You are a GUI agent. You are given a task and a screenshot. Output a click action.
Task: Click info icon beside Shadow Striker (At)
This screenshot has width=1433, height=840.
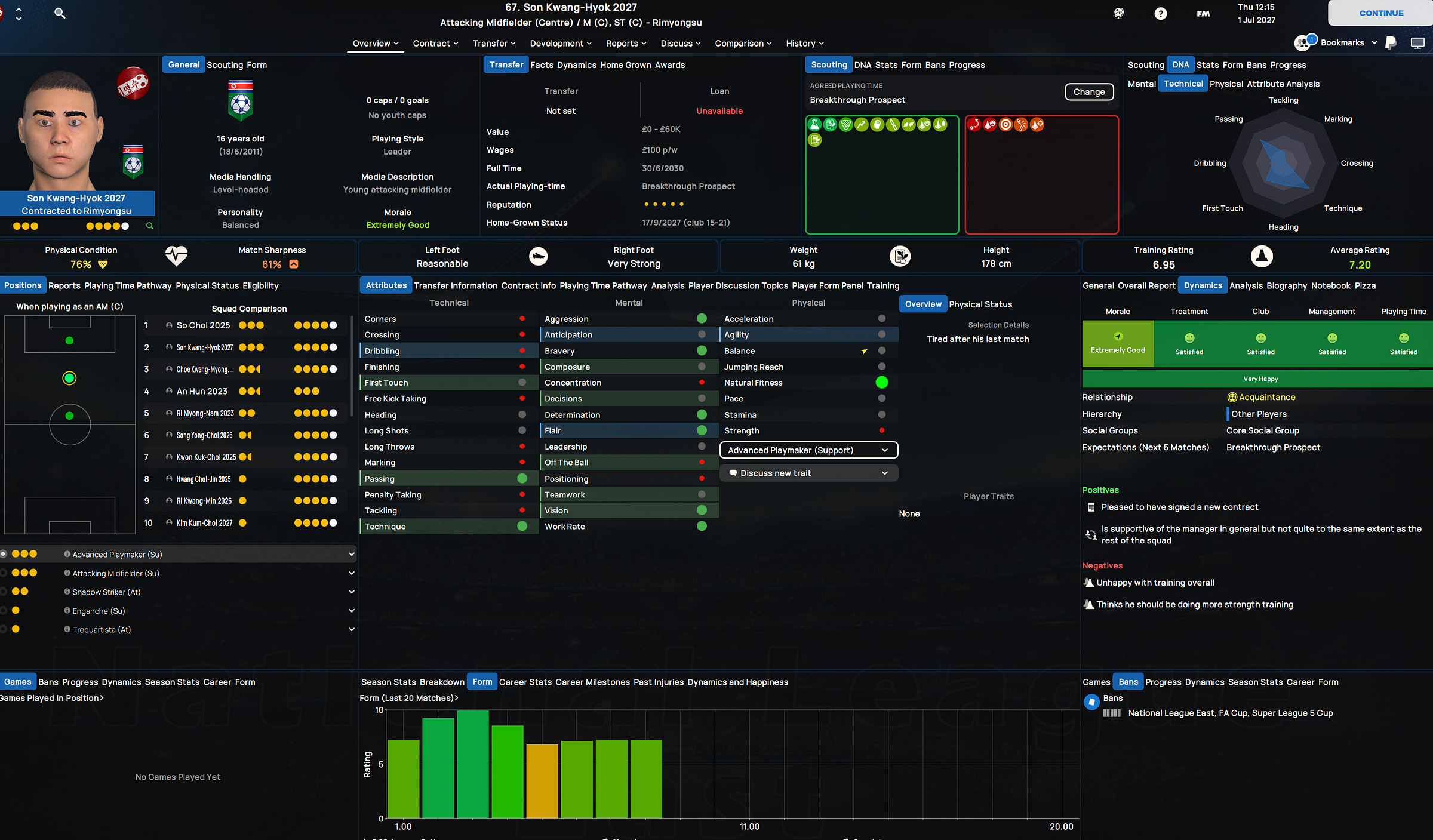(67, 592)
